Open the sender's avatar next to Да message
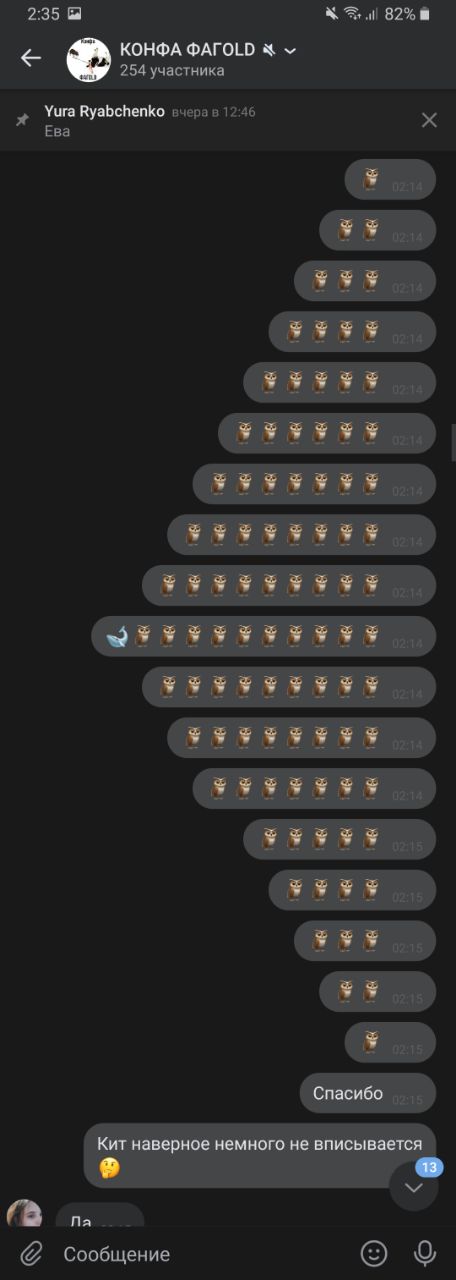The height and width of the screenshot is (1280, 456). click(25, 1213)
